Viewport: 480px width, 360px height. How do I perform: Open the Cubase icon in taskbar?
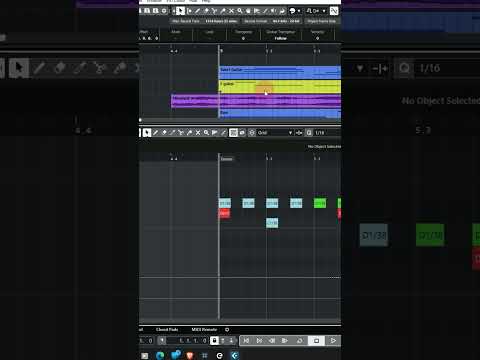pyautogui.click(x=235, y=356)
